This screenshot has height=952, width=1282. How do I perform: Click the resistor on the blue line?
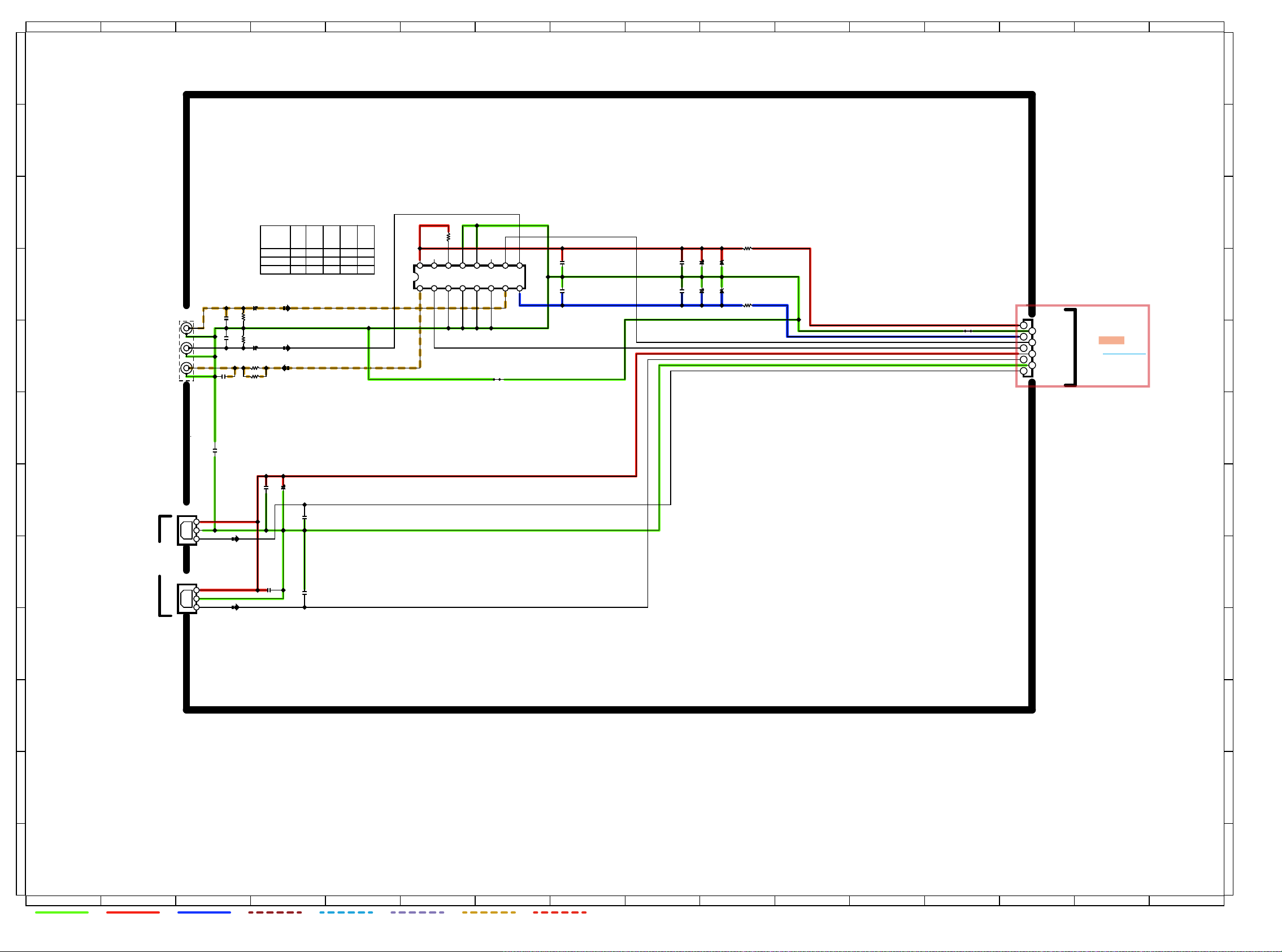coord(748,306)
